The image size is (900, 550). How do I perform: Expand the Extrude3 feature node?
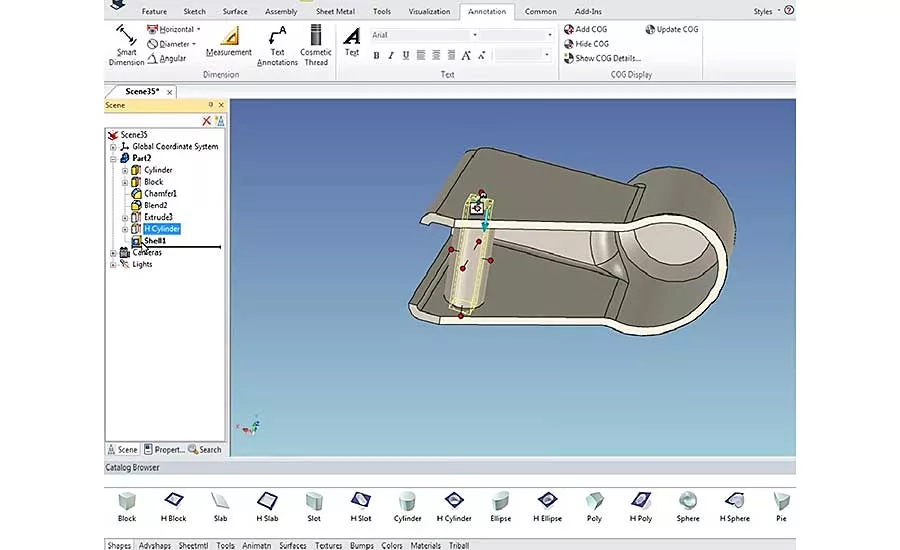click(125, 218)
